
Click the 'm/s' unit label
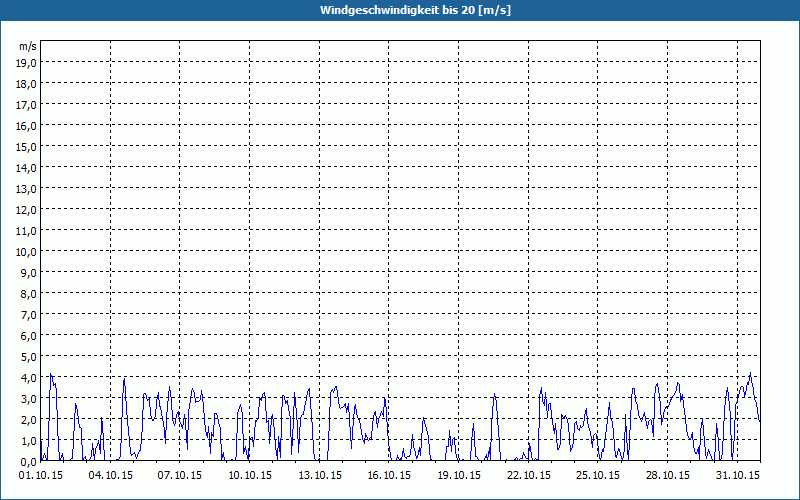pyautogui.click(x=28, y=46)
